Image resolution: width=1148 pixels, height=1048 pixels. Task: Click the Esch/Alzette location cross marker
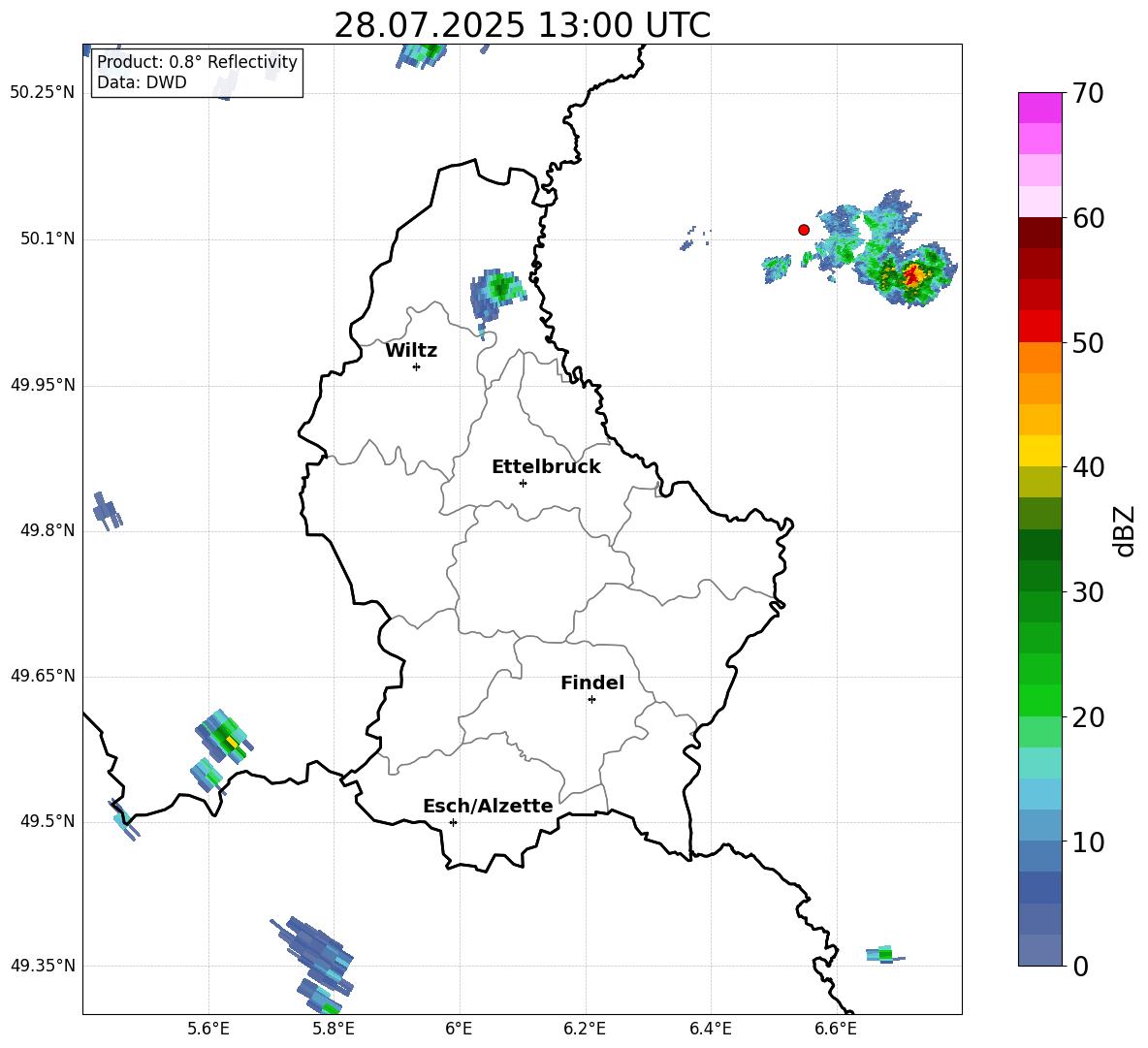point(453,822)
